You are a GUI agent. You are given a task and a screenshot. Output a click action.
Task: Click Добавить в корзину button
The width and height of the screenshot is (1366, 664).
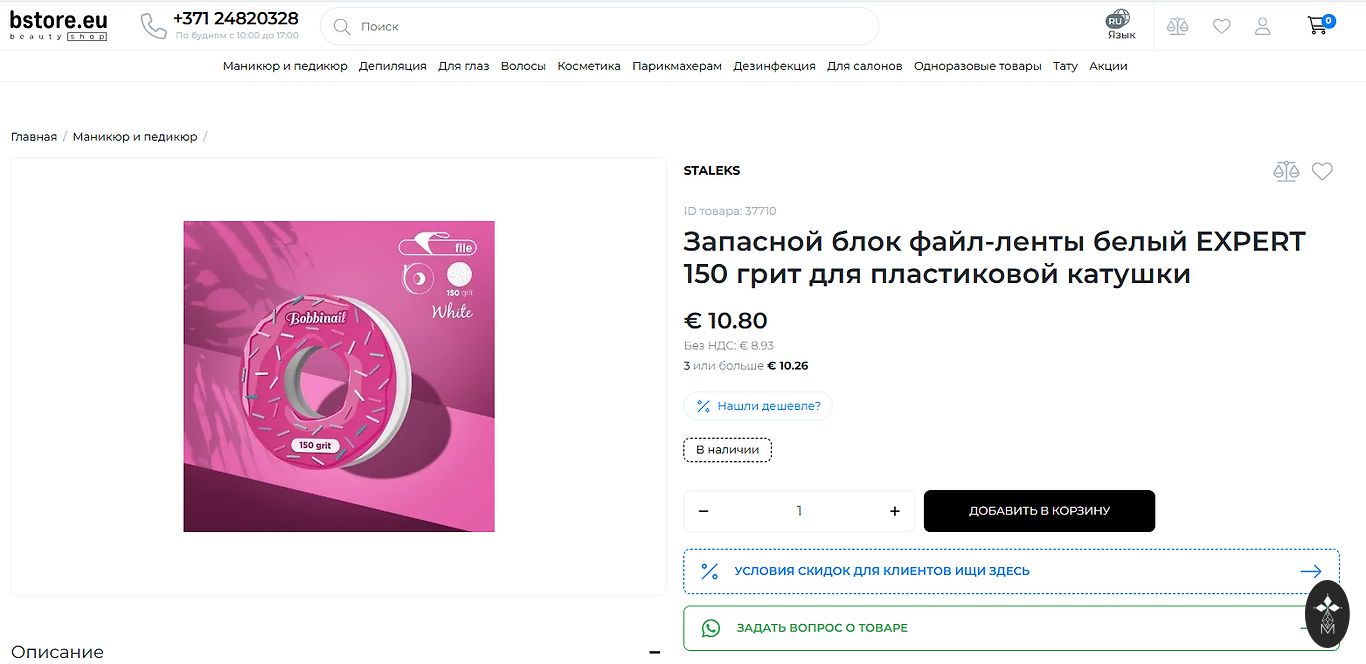(x=1039, y=511)
